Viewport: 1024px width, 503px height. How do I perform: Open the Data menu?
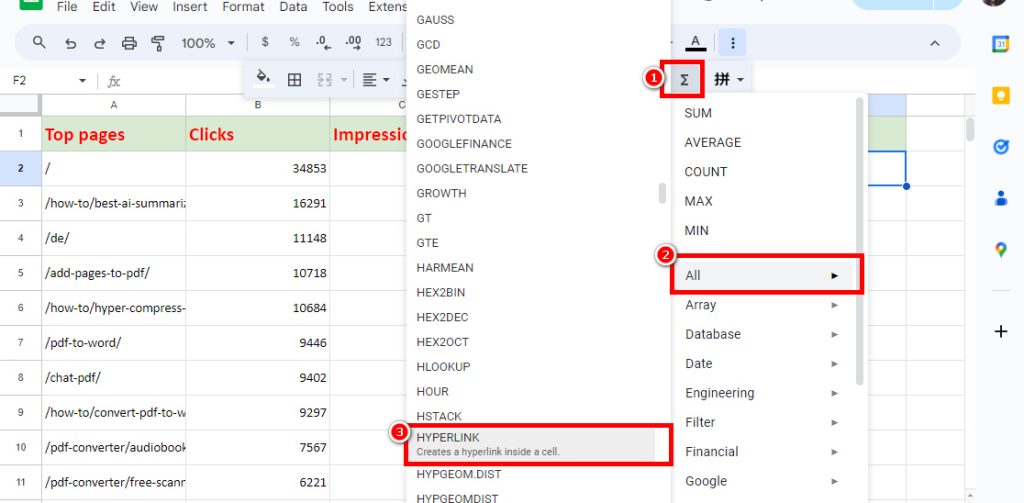click(x=294, y=7)
